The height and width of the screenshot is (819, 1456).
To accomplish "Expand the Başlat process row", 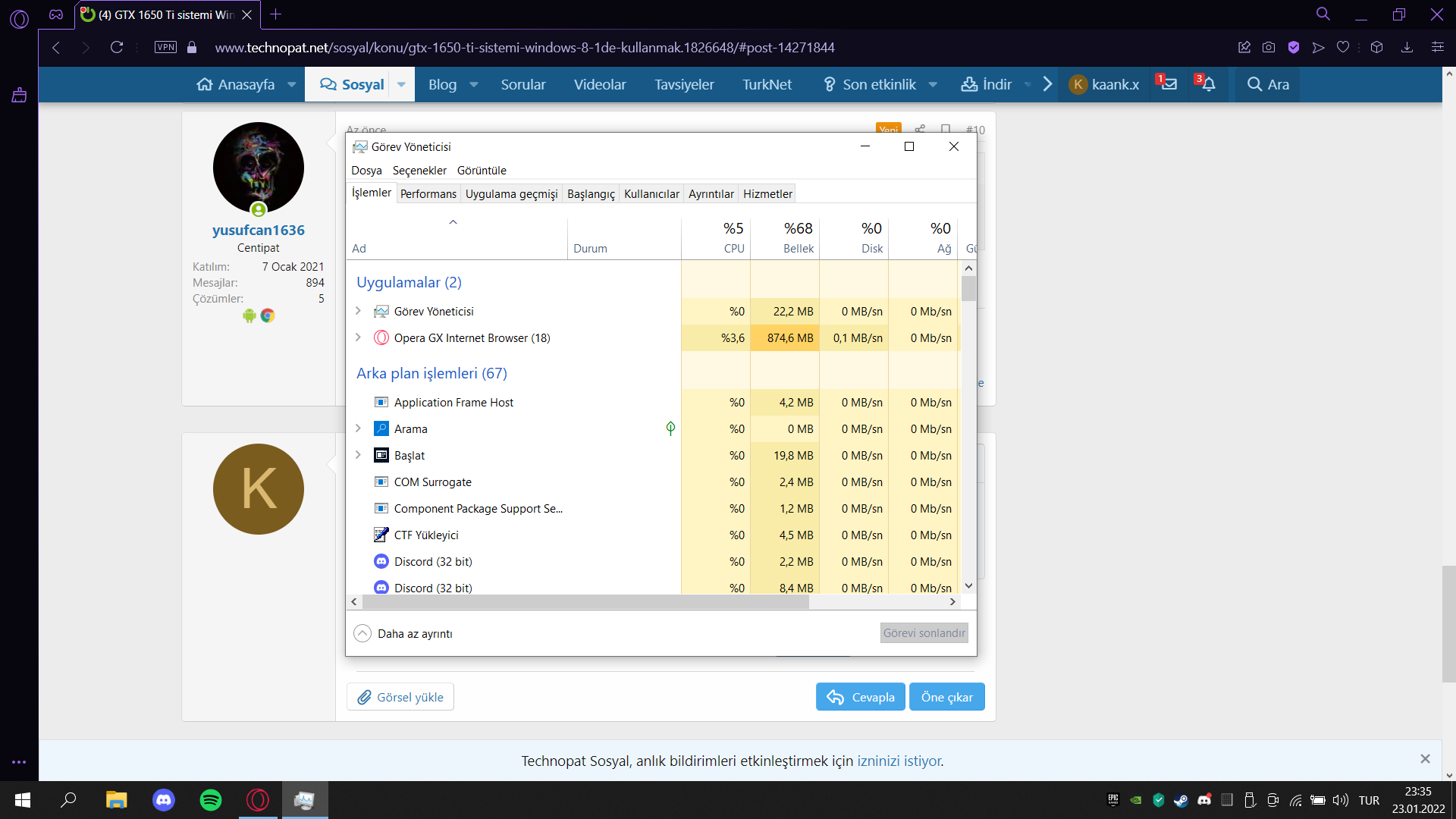I will [x=358, y=455].
